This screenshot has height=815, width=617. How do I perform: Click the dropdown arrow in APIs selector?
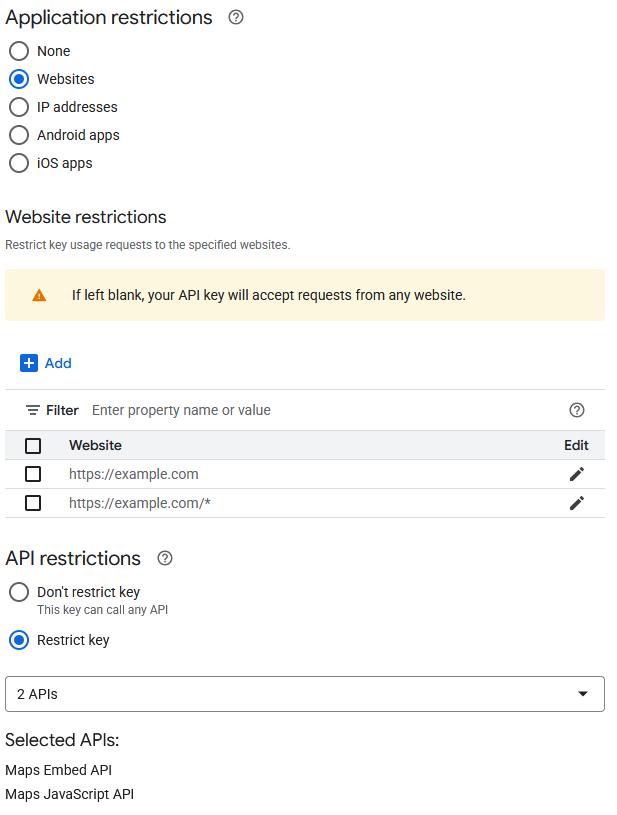583,694
